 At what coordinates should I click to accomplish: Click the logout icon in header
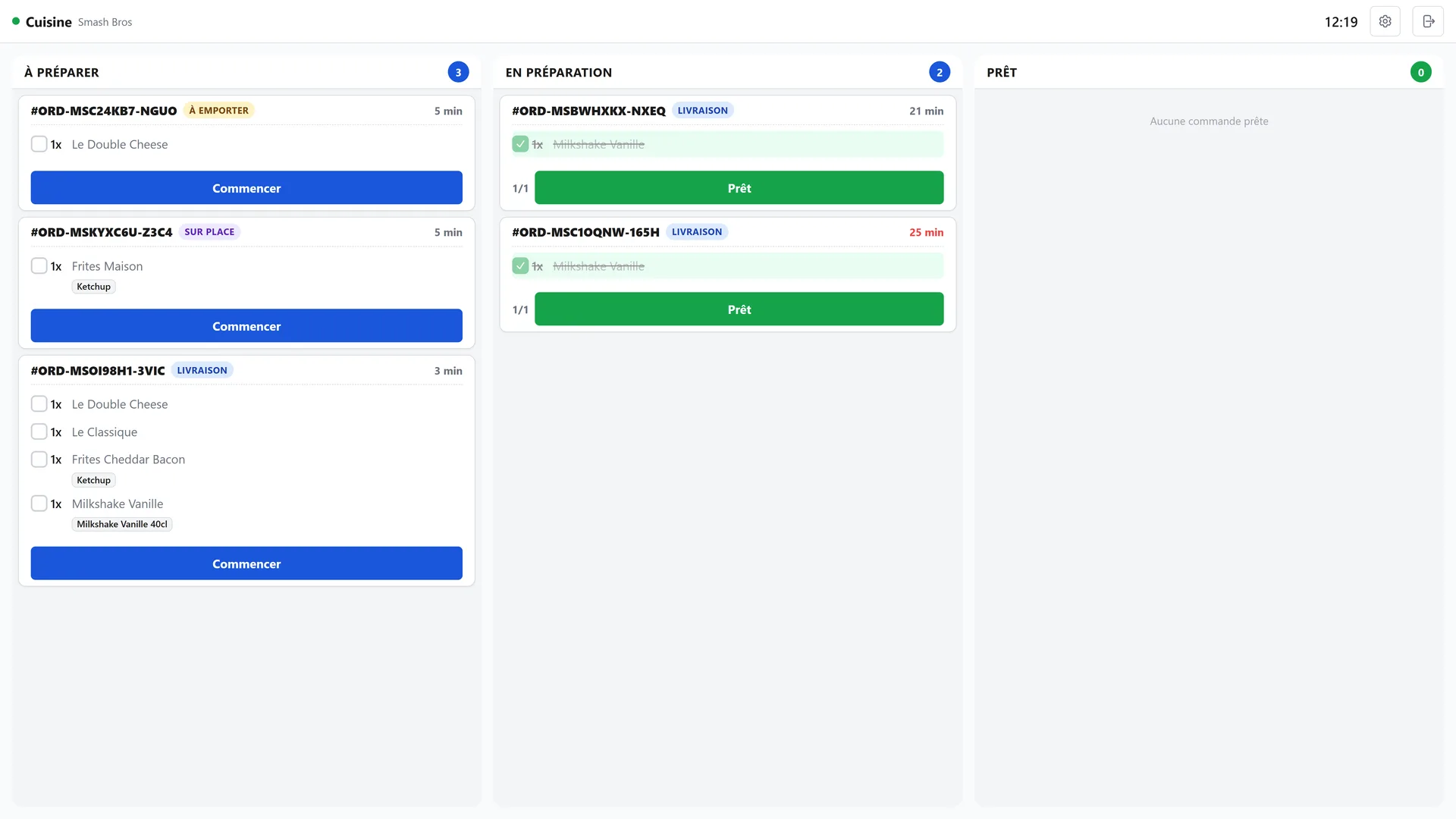(x=1428, y=21)
